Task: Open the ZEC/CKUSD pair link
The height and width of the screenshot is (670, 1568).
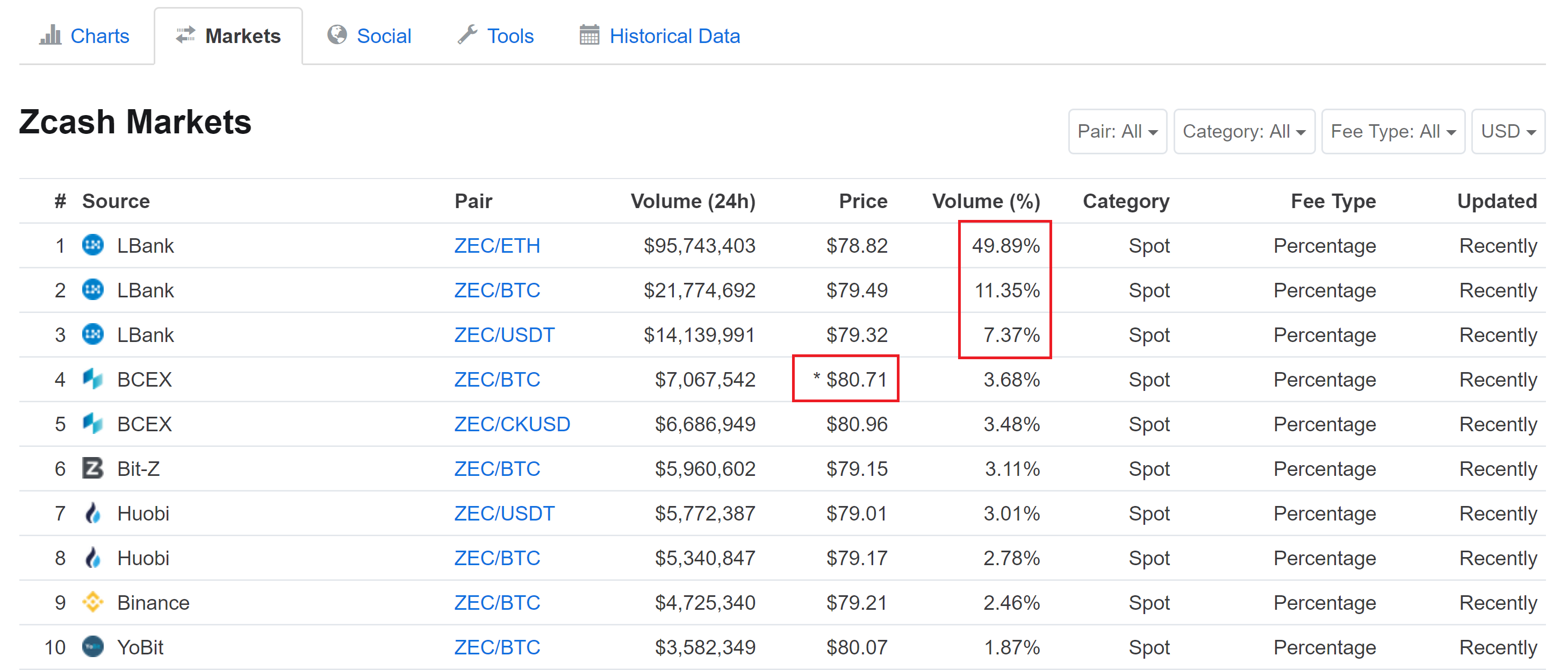Action: pos(512,424)
